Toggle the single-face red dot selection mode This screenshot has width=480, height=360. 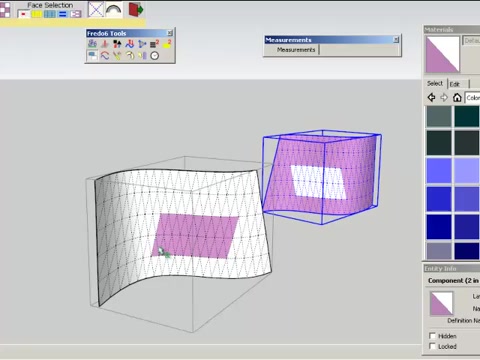pyautogui.click(x=23, y=14)
